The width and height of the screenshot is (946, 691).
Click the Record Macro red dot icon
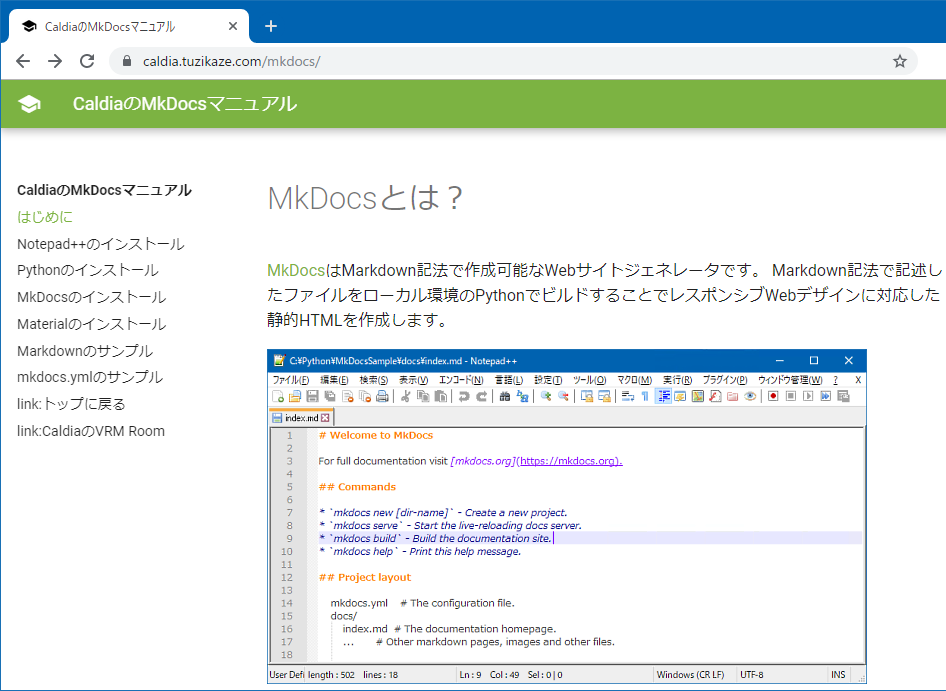[773, 396]
